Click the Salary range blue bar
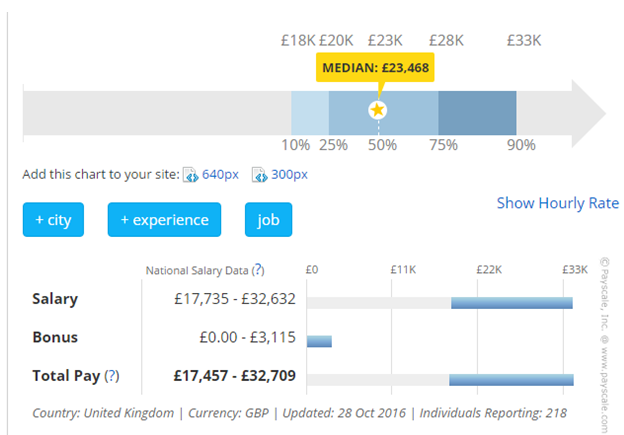Screen dimensions: 624x435 click(x=512, y=303)
